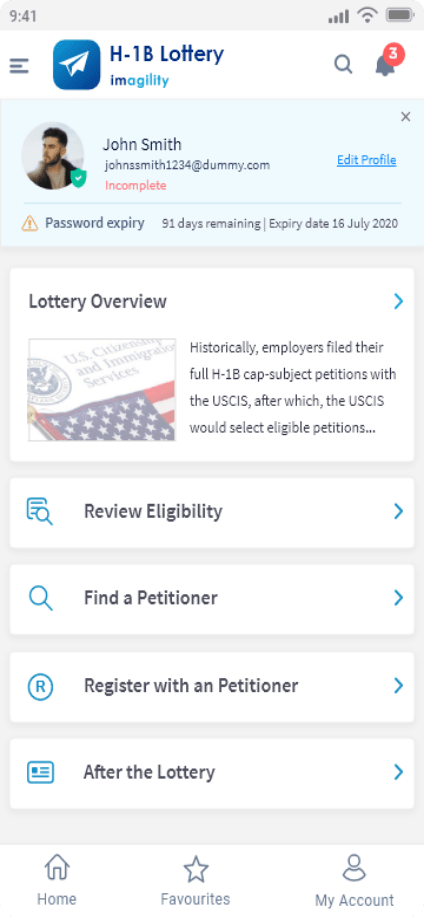Click the circled R register icon

40,686
